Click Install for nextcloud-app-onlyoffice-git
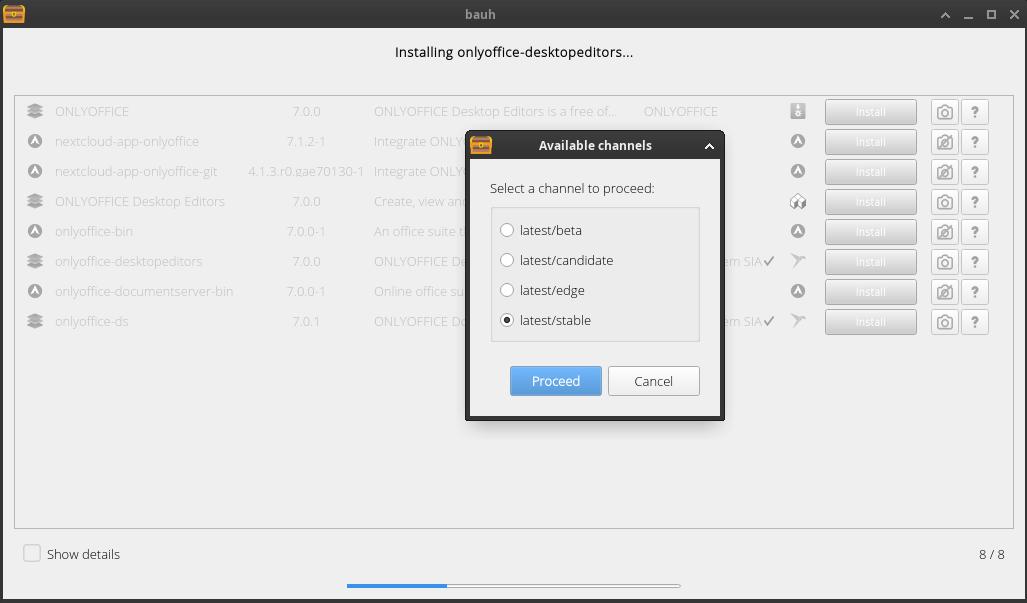This screenshot has height=603, width=1027. click(870, 172)
